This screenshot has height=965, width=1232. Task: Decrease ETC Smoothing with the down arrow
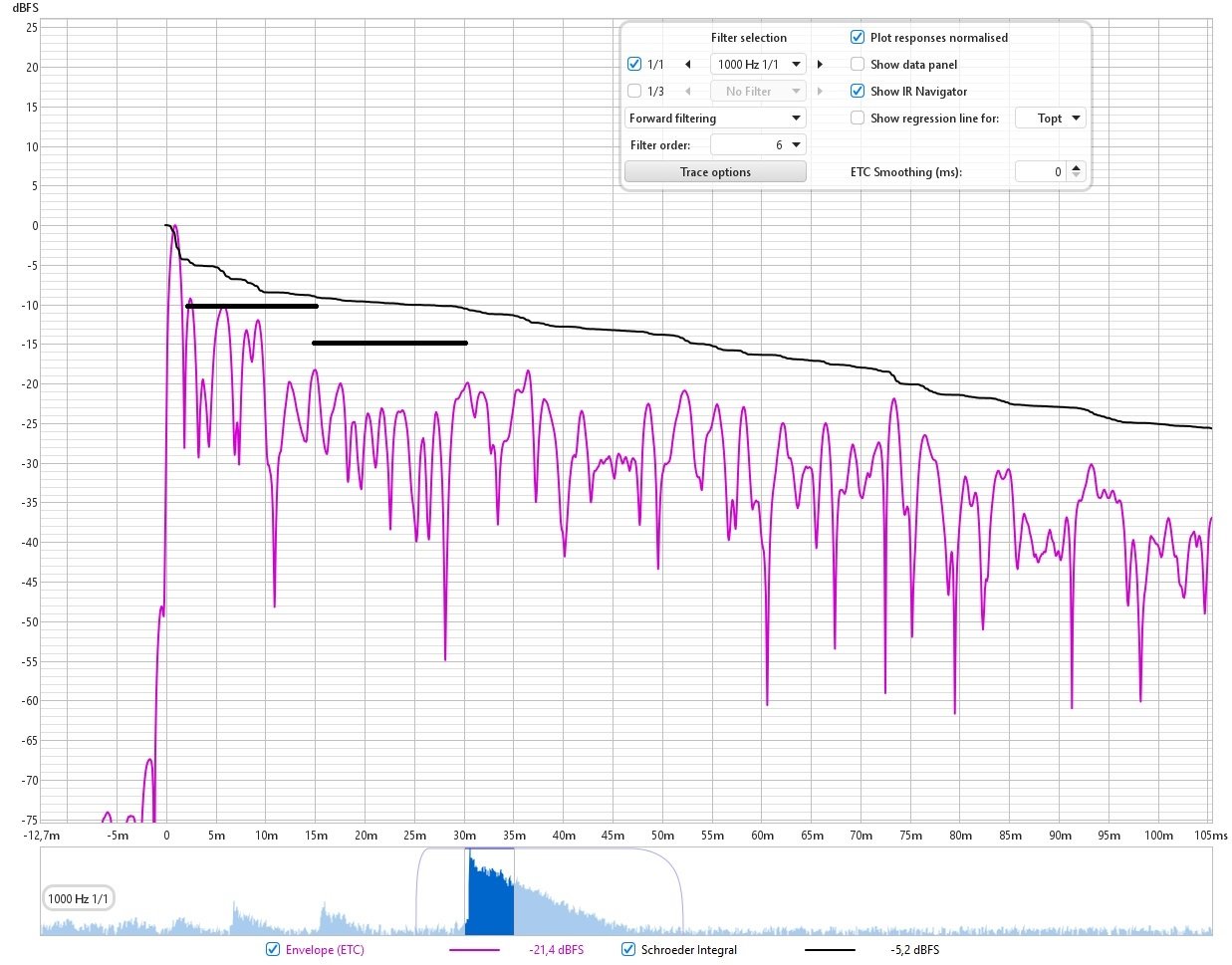[1076, 176]
